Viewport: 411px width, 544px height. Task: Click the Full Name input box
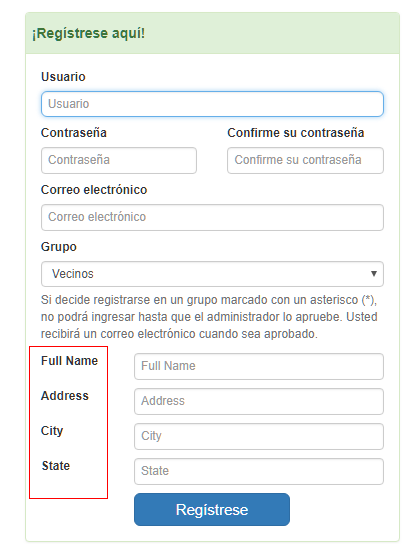259,366
